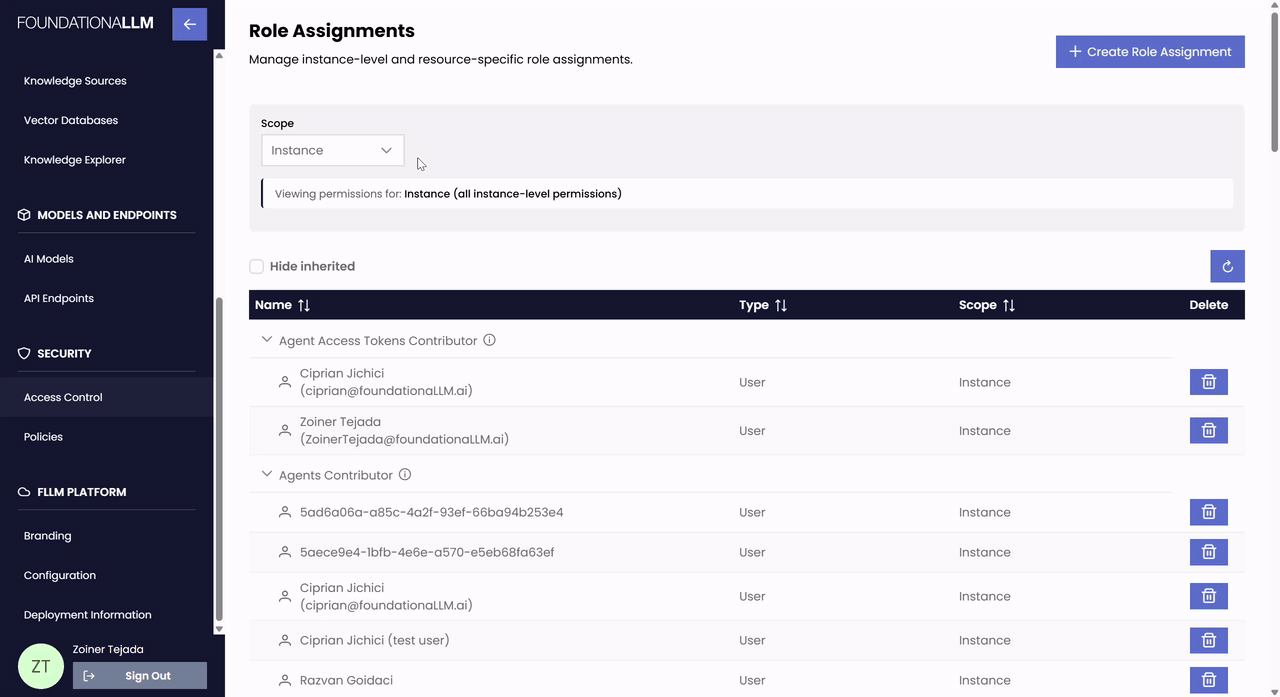This screenshot has height=697, width=1280.
Task: Click the refresh role assignments icon button
Action: coord(1227,266)
